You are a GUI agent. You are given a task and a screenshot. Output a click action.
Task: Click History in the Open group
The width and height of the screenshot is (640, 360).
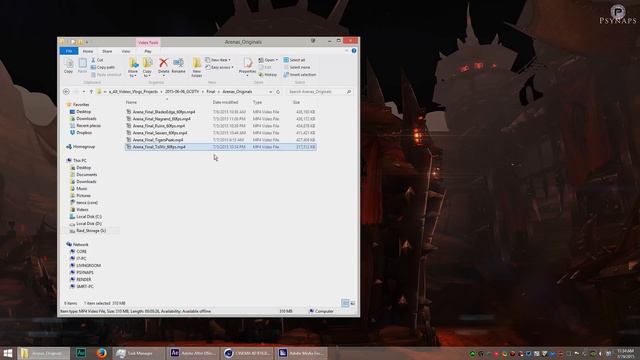[x=268, y=75]
